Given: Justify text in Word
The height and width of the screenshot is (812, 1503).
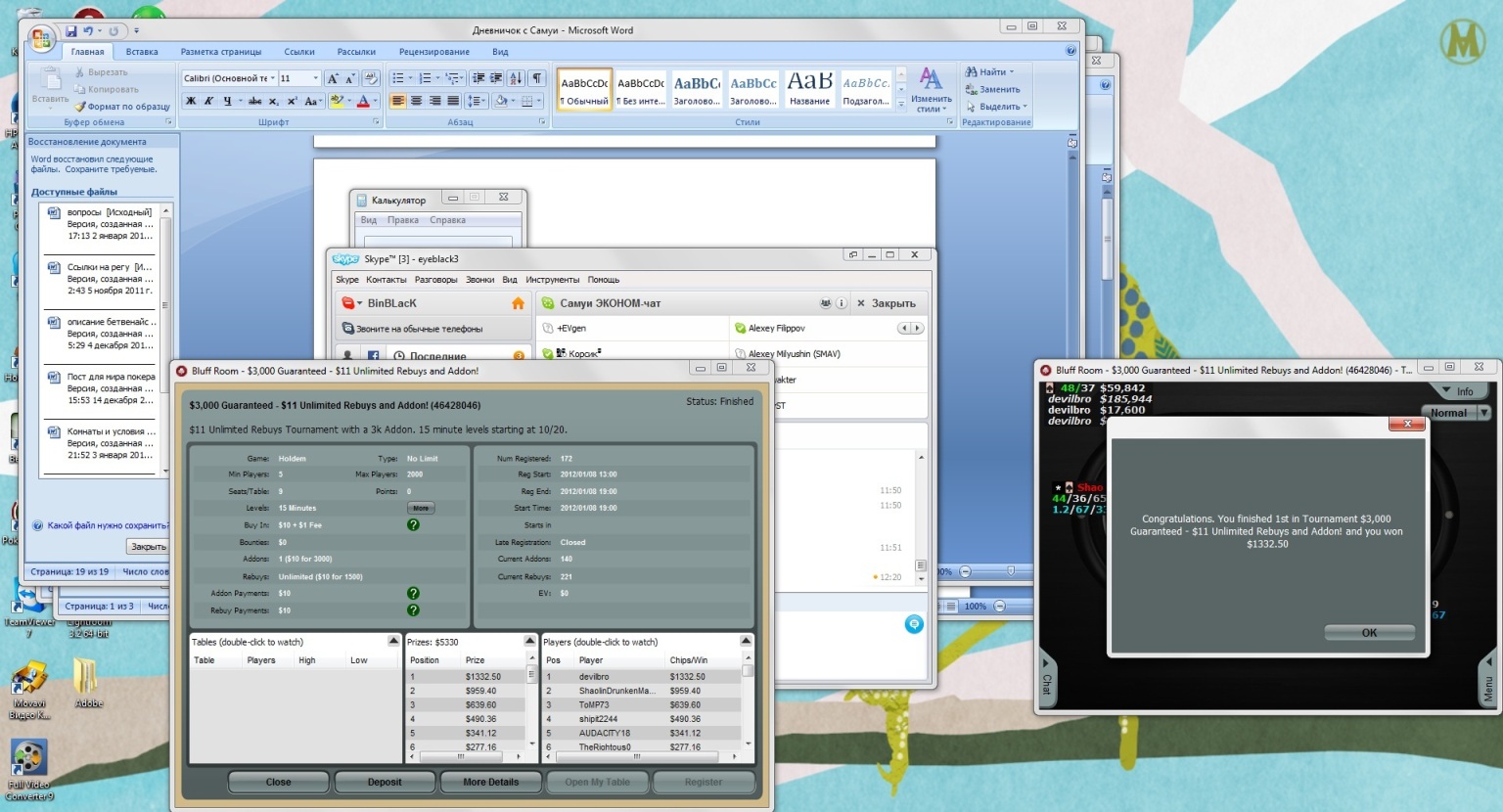Looking at the screenshot, I should click(453, 101).
